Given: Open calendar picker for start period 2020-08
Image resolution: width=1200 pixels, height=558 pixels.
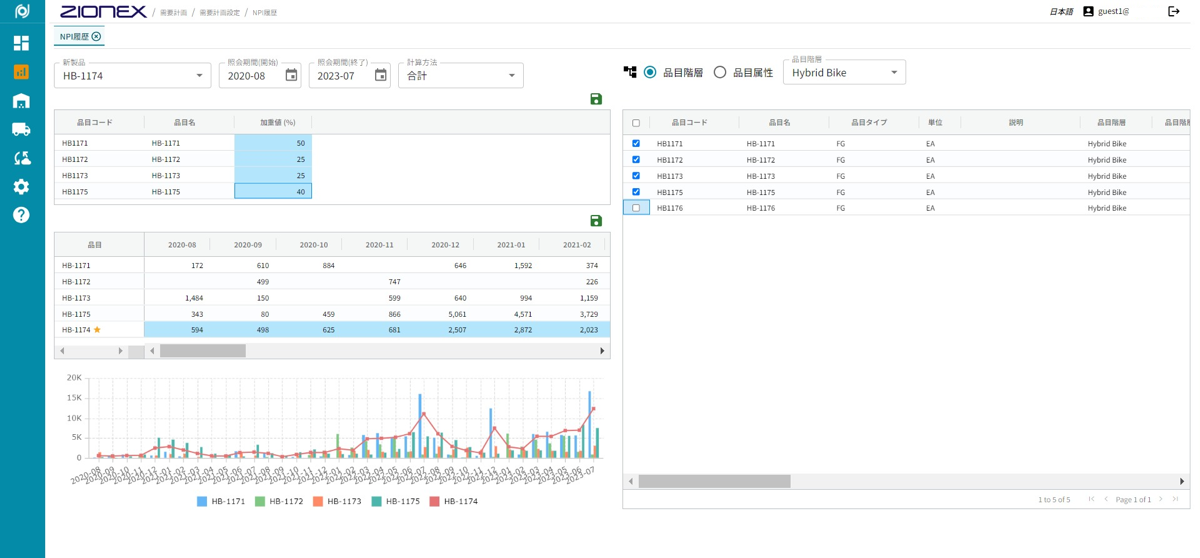Looking at the screenshot, I should coord(291,75).
